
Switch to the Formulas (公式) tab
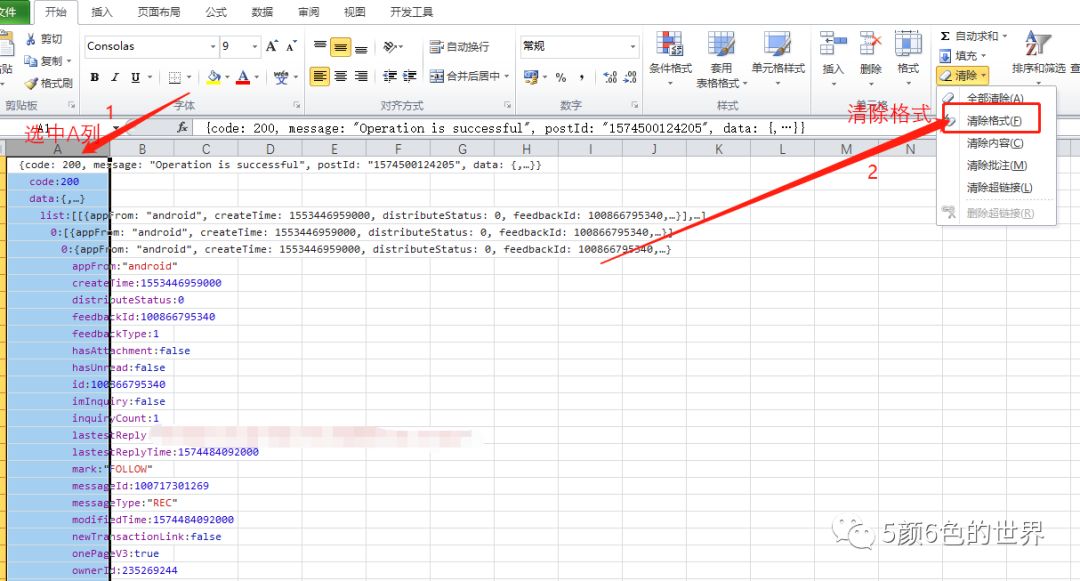point(216,12)
